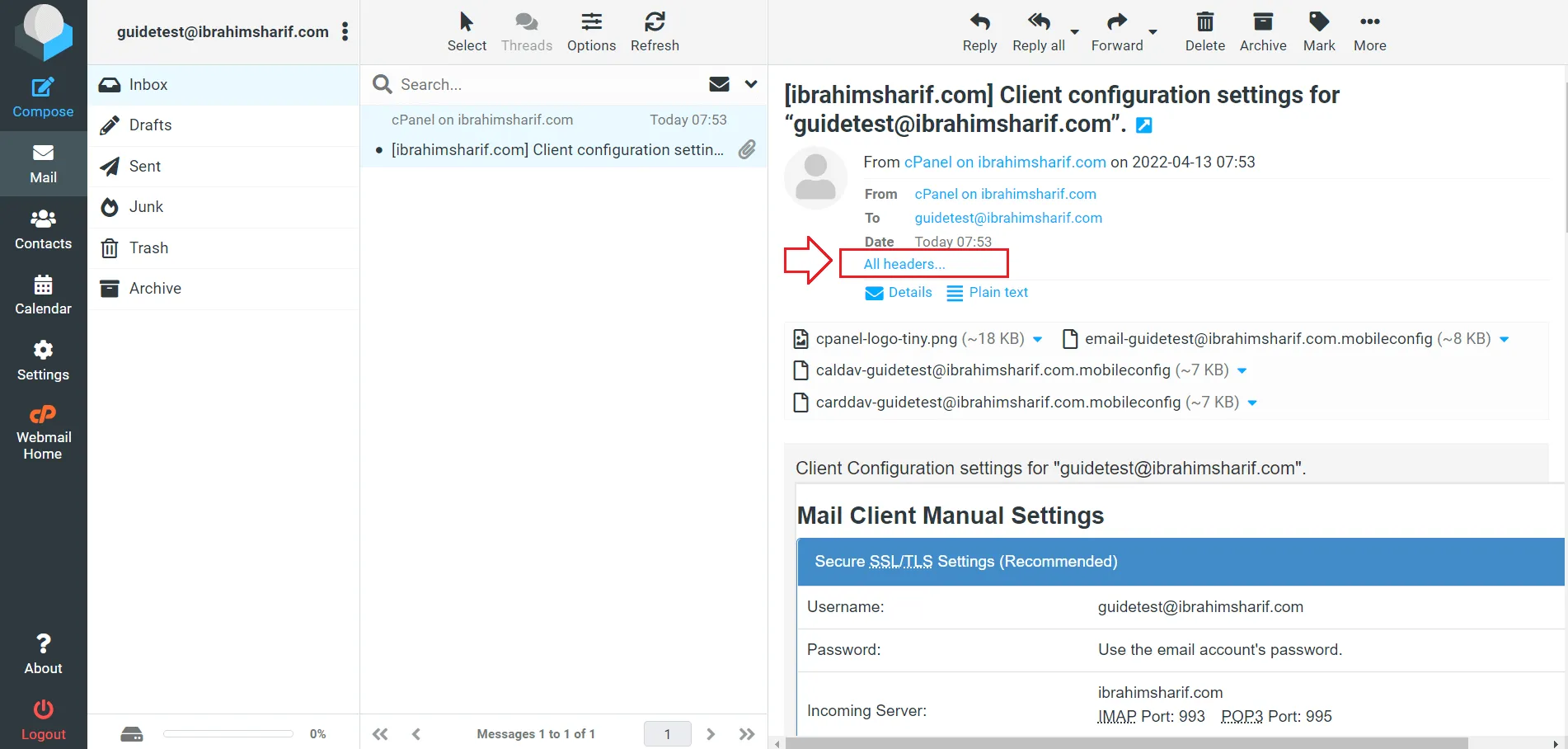Show All headers link
This screenshot has height=749, width=1568.
tap(904, 264)
